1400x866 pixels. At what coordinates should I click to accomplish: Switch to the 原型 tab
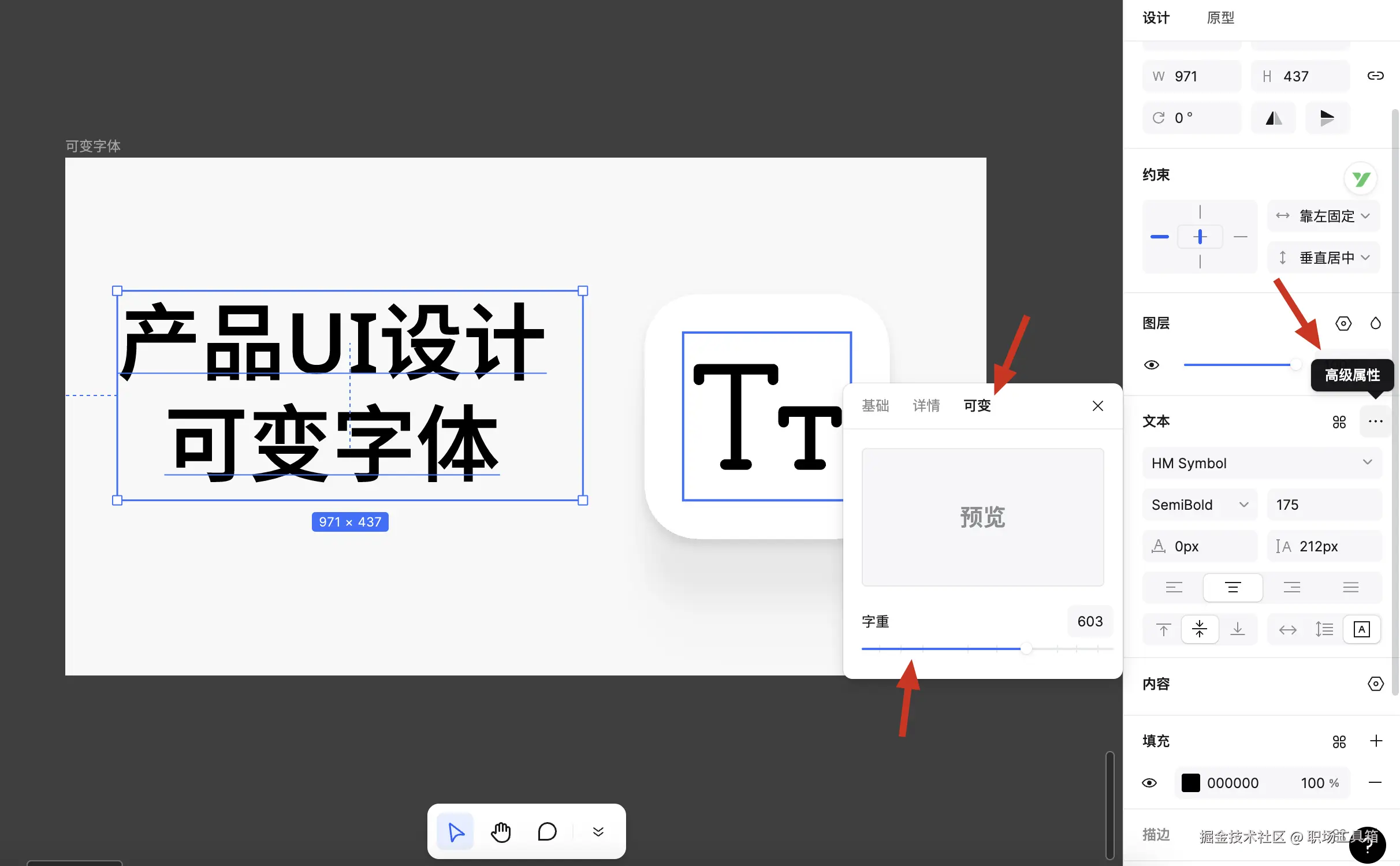[1220, 18]
